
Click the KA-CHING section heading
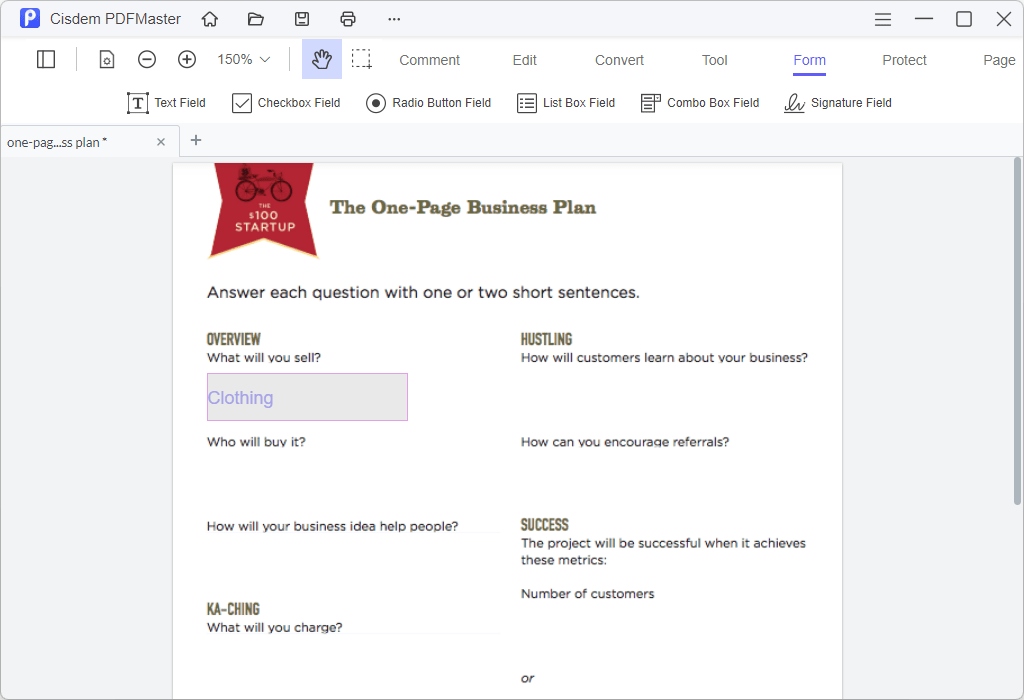(x=233, y=609)
